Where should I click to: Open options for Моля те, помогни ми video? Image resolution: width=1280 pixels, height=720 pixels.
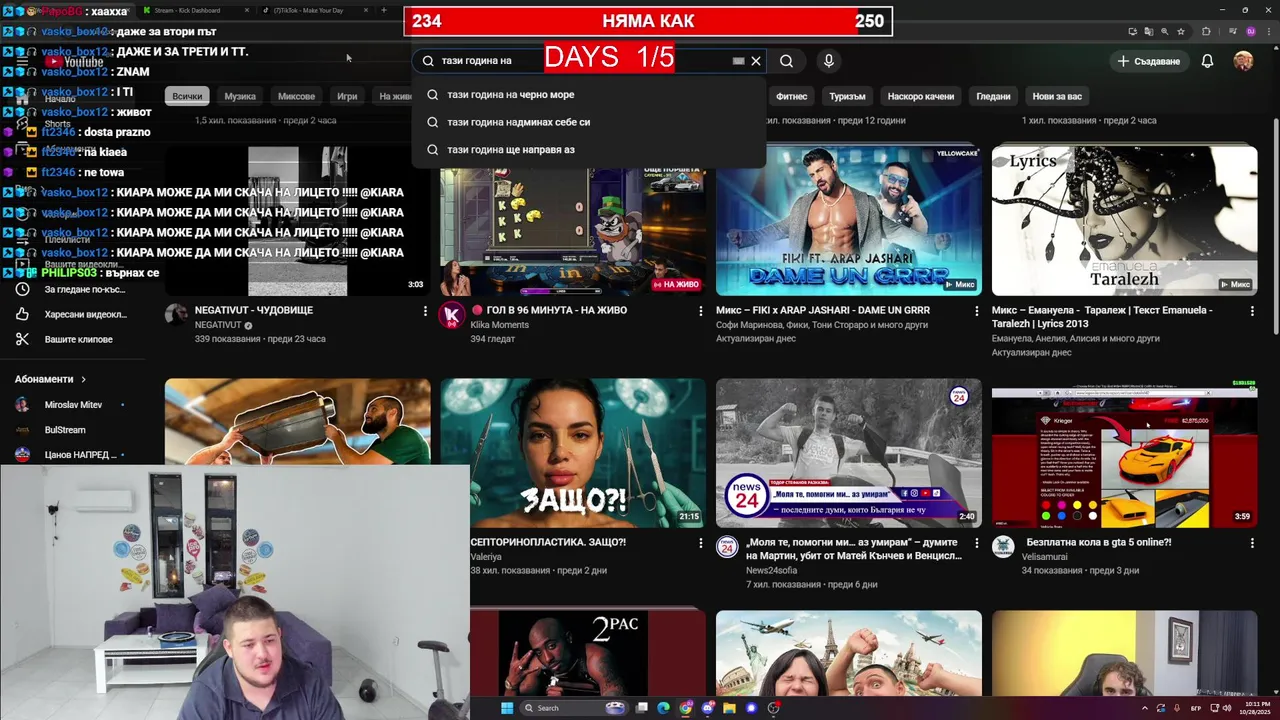tap(977, 543)
